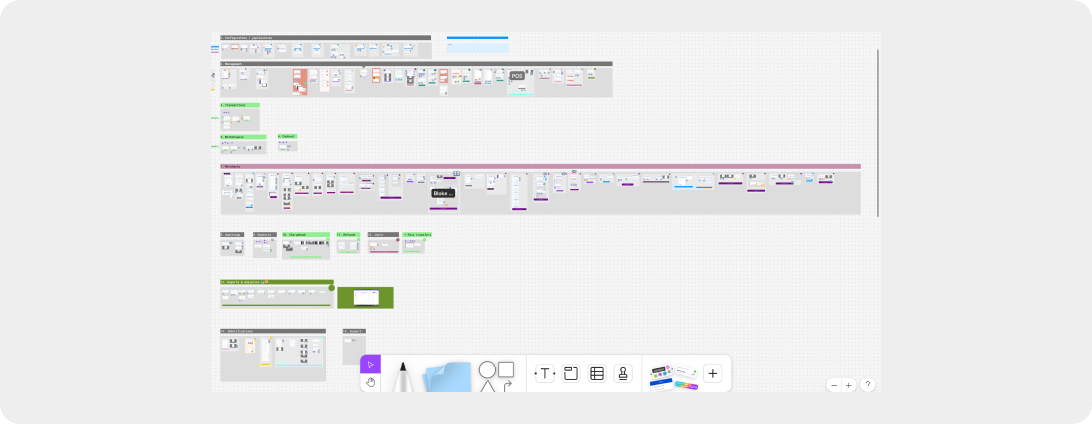
Task: Zoom in with the plus button
Action: (849, 385)
